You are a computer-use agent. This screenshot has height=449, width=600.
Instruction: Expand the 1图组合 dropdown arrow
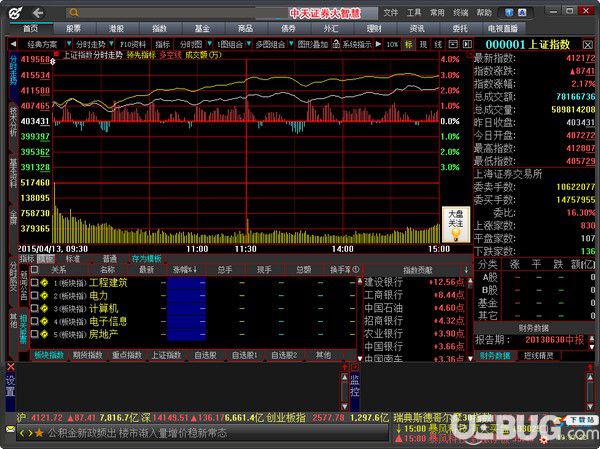[249, 44]
